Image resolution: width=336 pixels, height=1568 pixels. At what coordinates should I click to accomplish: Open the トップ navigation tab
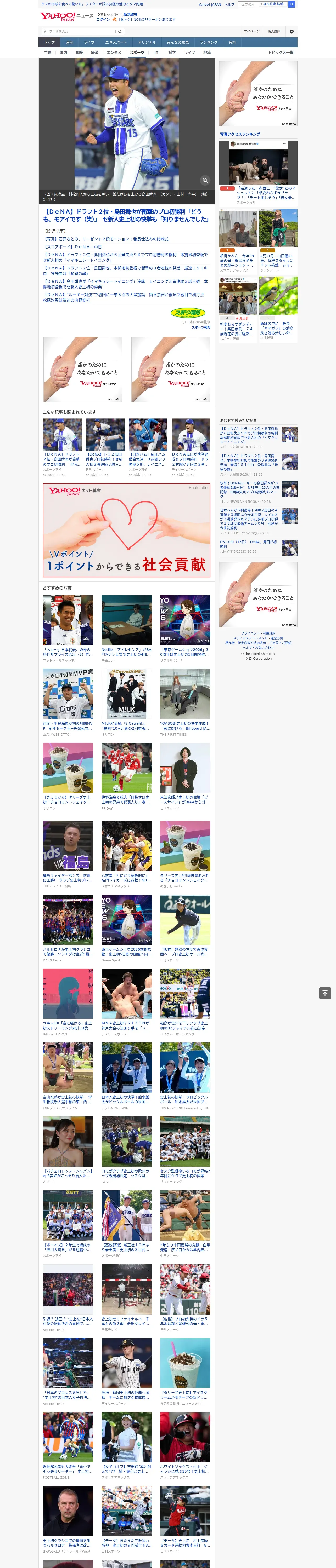(x=49, y=43)
